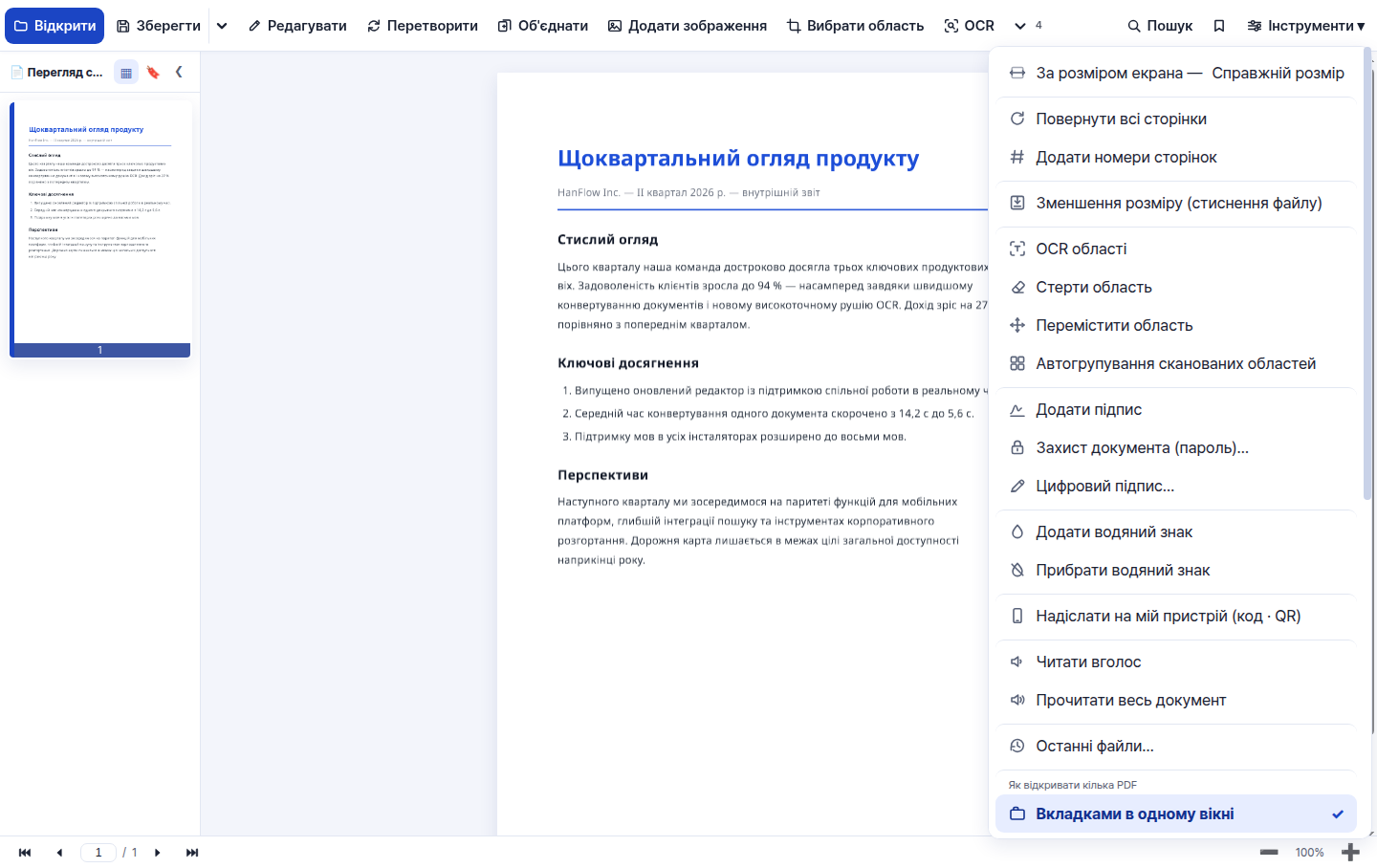Viewport: 1377px width, 868px height.
Task: Run OCR from the top toolbar
Action: [x=970, y=26]
